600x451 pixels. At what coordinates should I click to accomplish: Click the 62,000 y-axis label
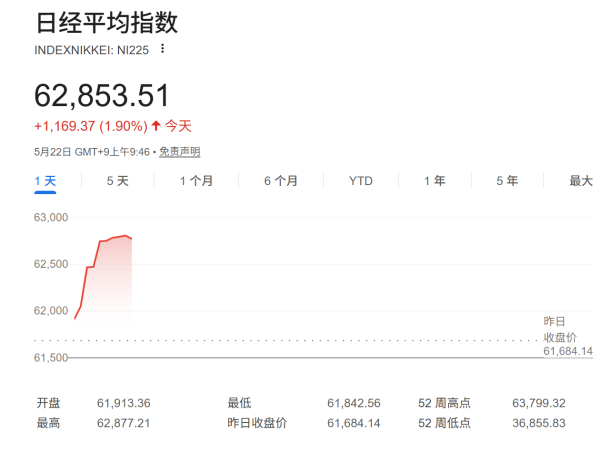pyautogui.click(x=51, y=311)
